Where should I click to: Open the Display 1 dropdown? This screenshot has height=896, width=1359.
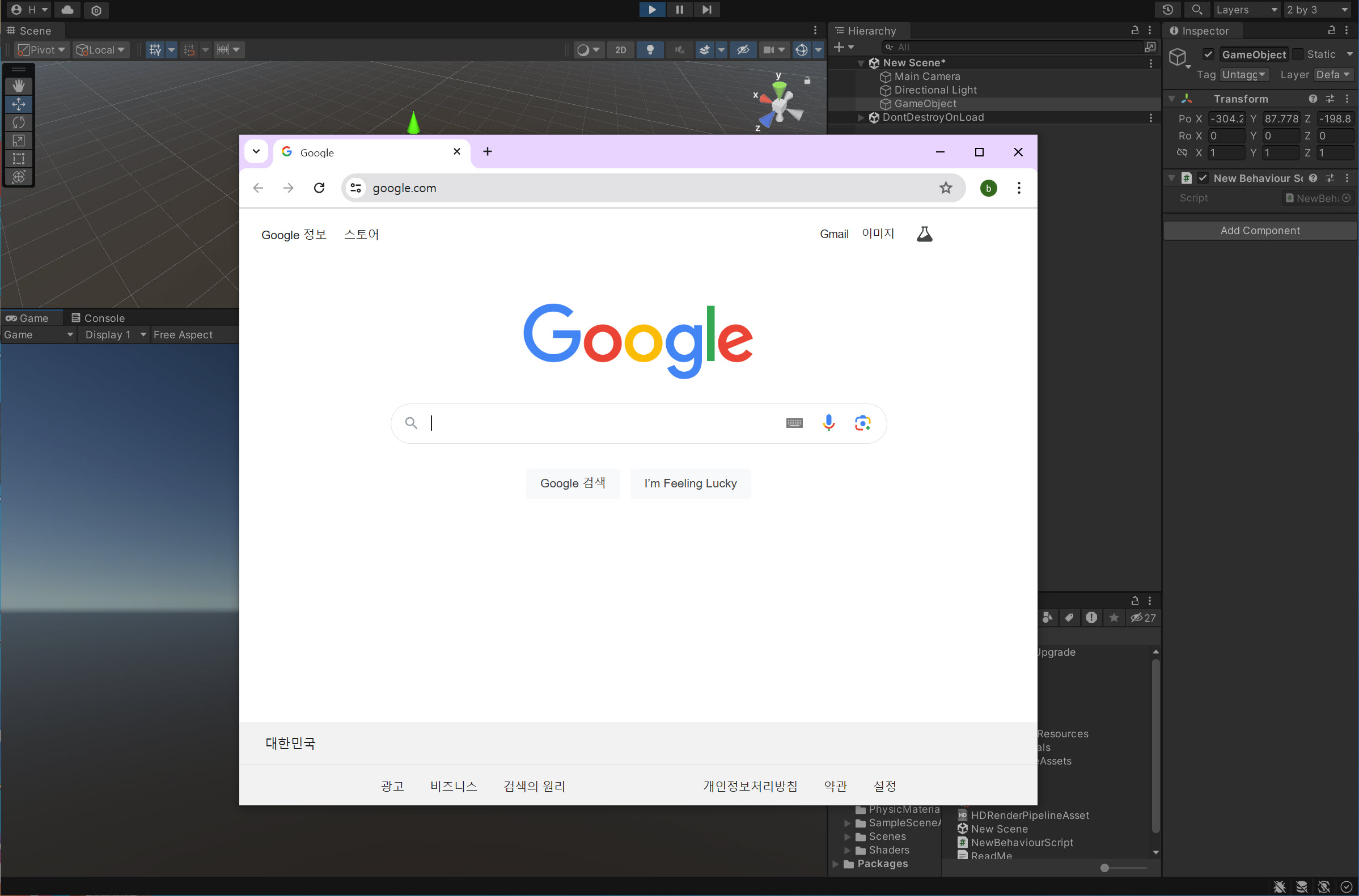(115, 335)
